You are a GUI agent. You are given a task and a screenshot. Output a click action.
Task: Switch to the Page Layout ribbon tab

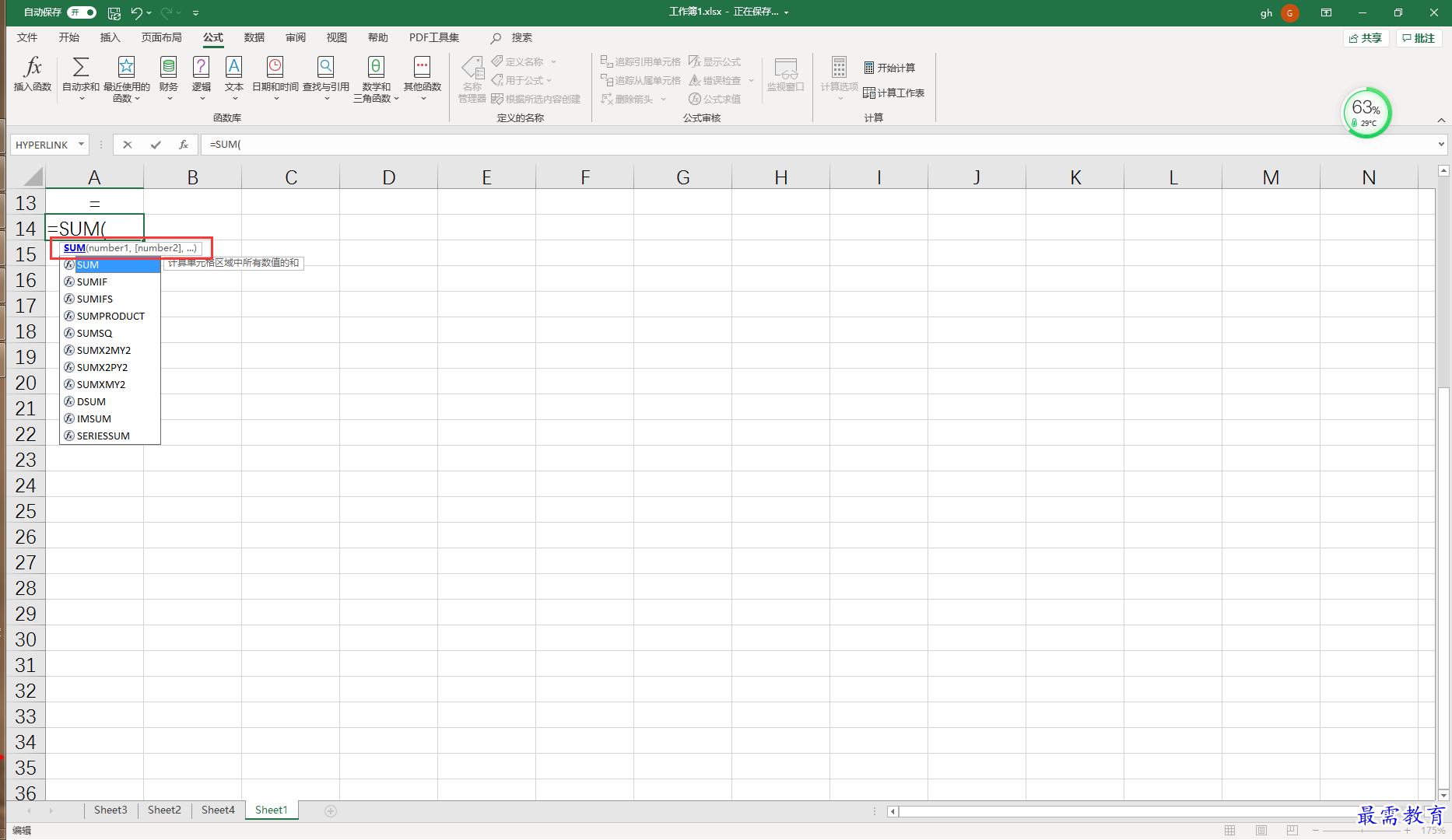(161, 37)
